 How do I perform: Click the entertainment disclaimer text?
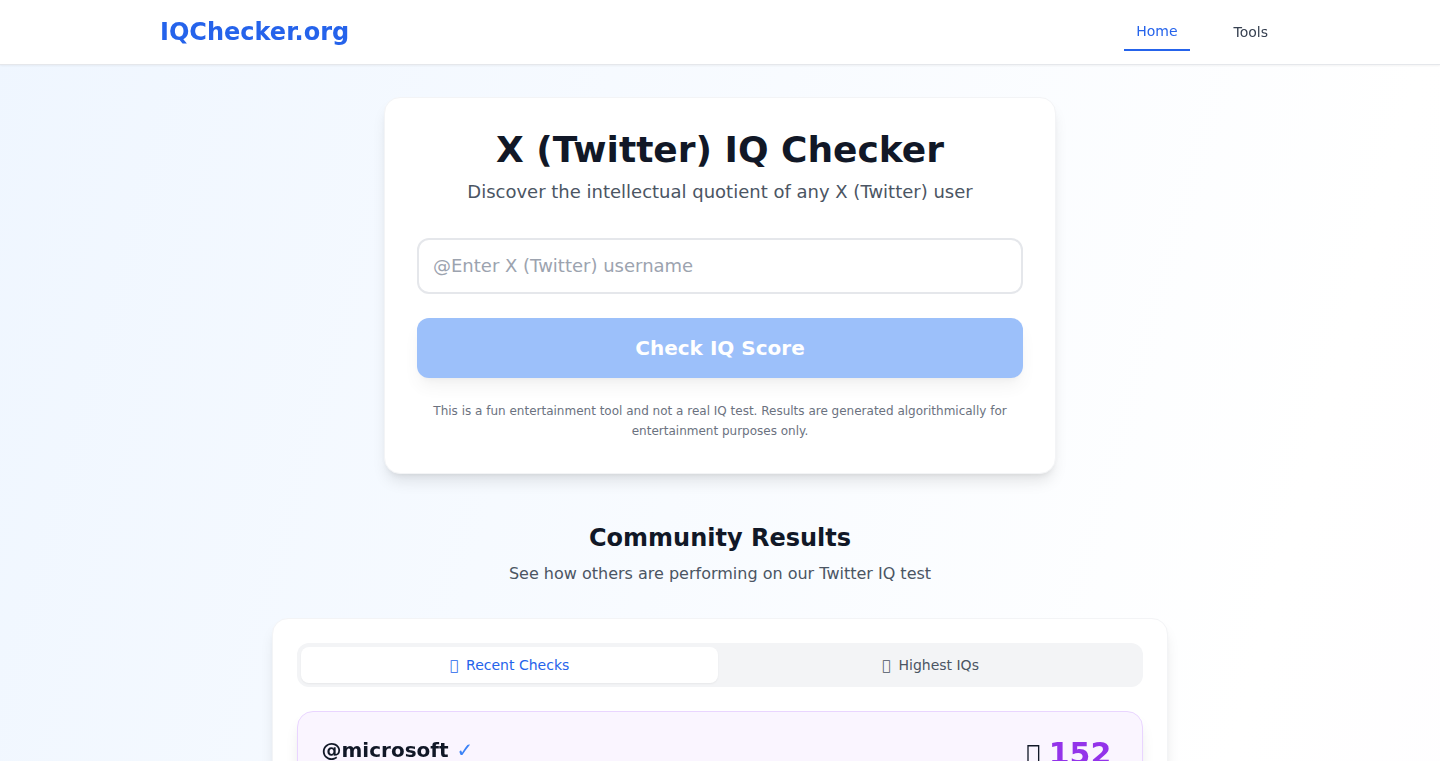(720, 421)
